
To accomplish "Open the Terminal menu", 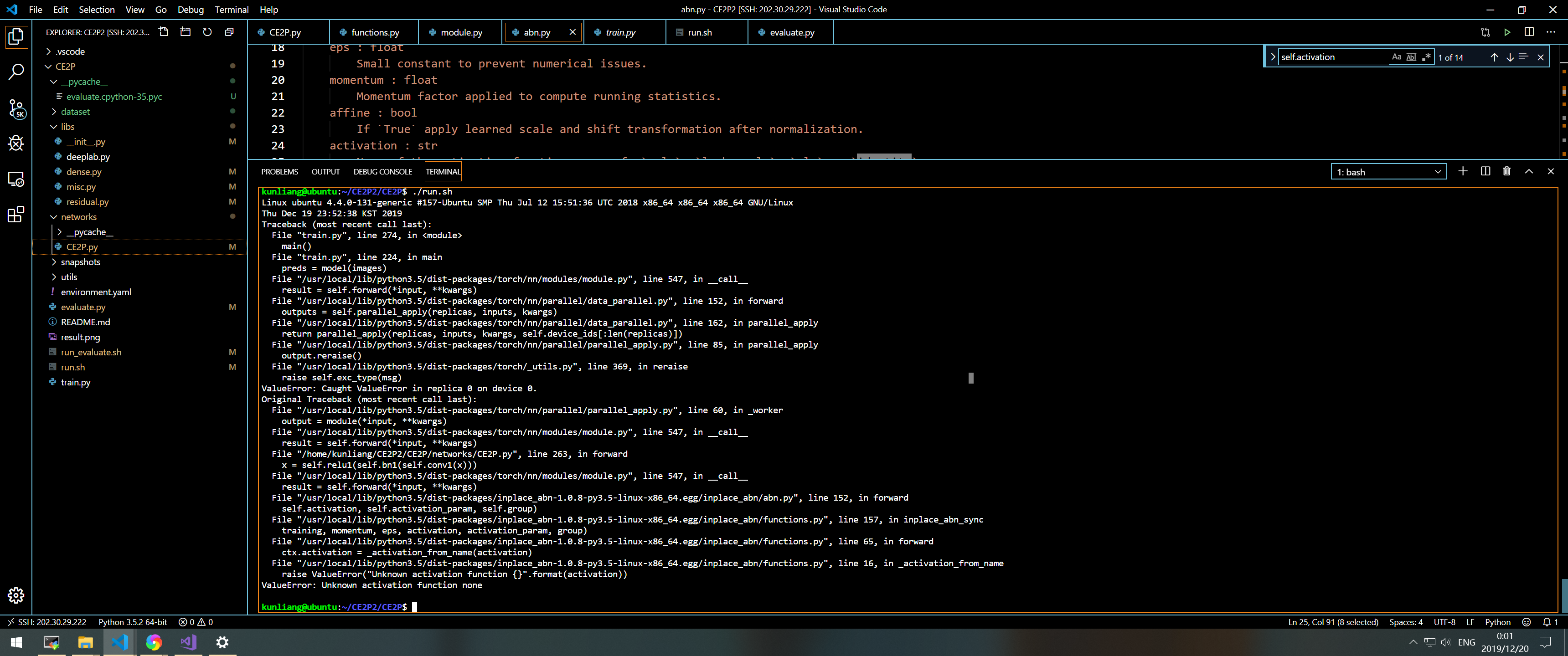I will (x=231, y=10).
